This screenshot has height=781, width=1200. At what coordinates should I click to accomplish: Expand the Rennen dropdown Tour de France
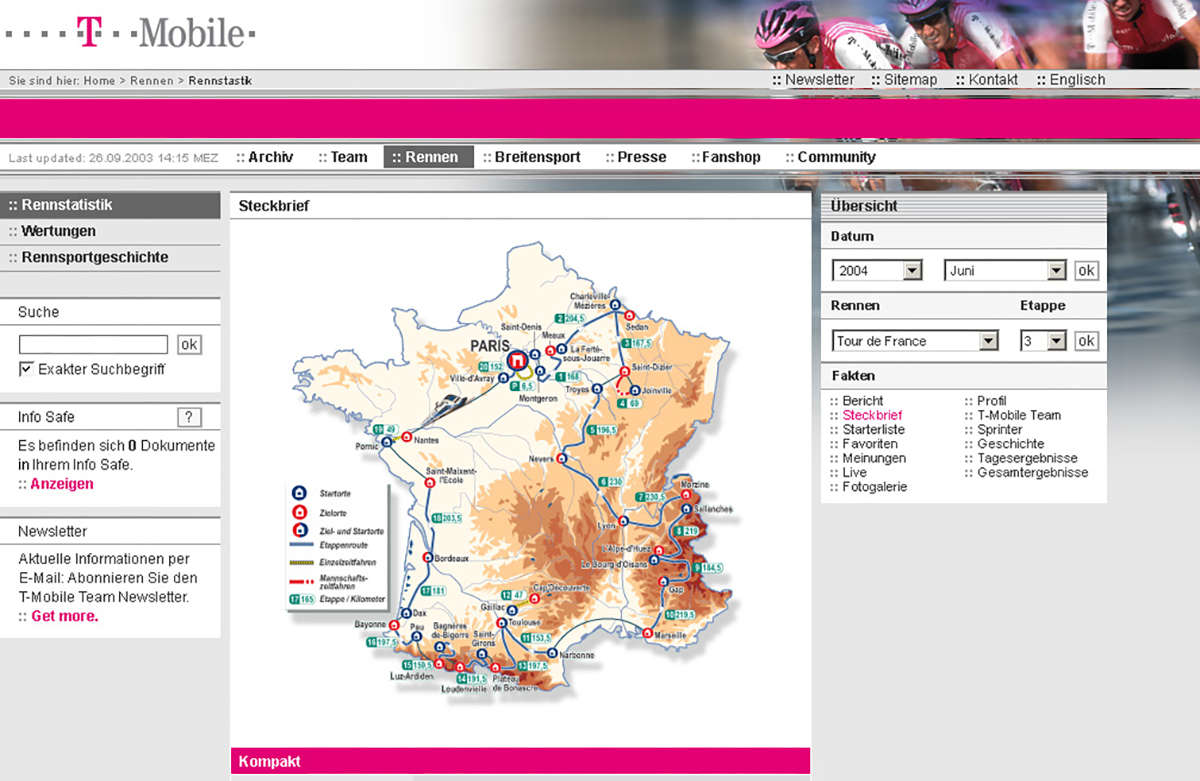pyautogui.click(x=988, y=341)
